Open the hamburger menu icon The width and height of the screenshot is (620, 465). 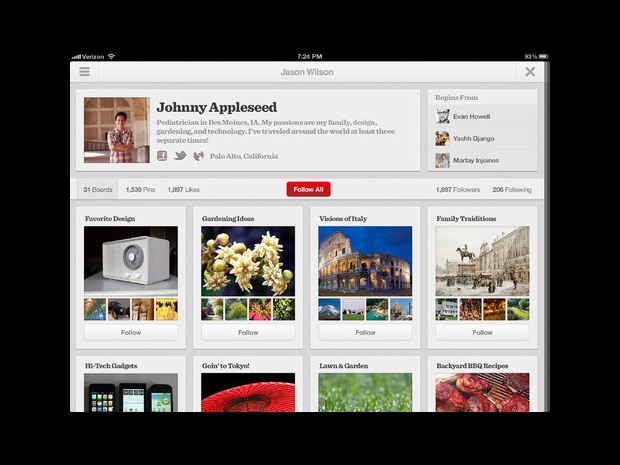[84, 72]
